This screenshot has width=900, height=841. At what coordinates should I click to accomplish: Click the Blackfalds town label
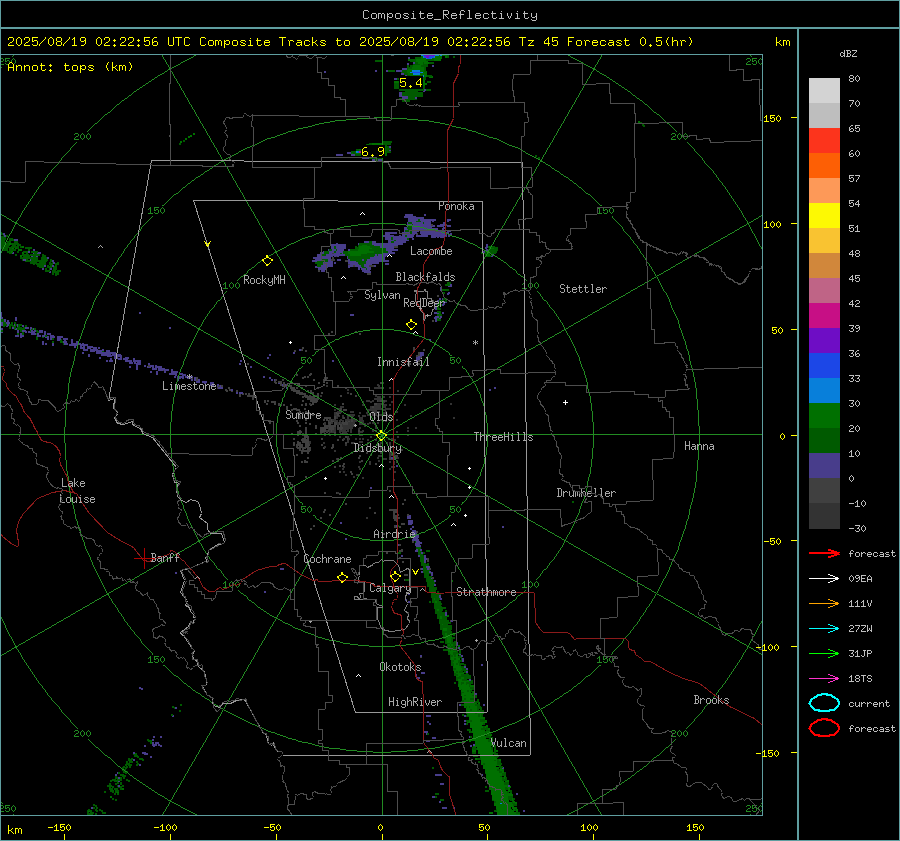coord(425,277)
